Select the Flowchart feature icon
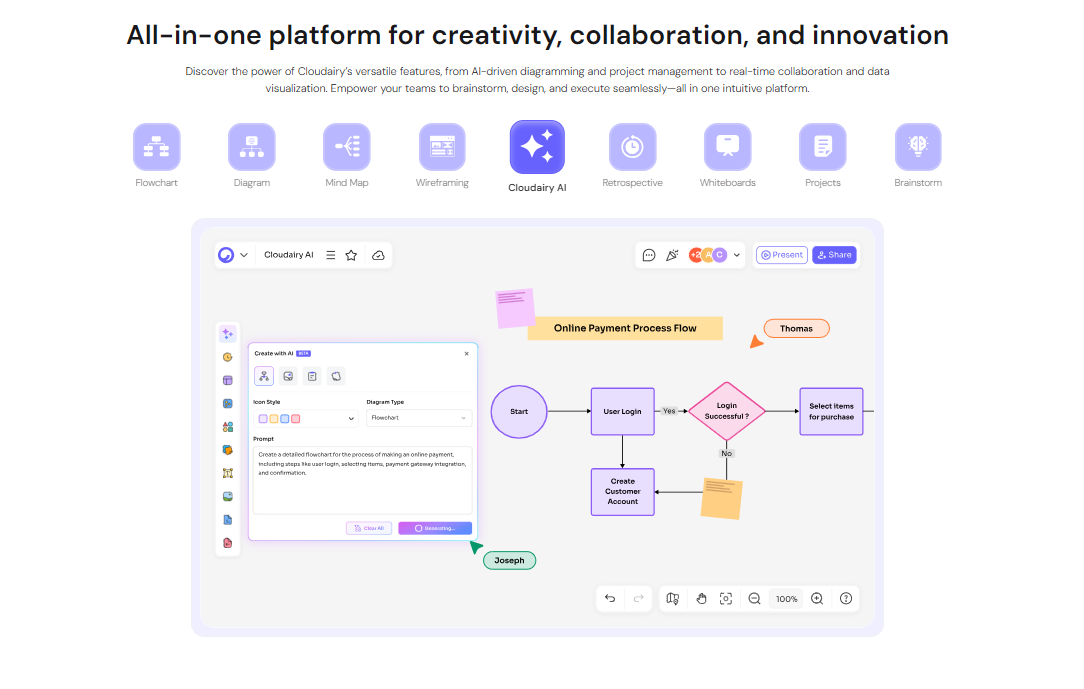The height and width of the screenshot is (689, 1084). (x=156, y=147)
